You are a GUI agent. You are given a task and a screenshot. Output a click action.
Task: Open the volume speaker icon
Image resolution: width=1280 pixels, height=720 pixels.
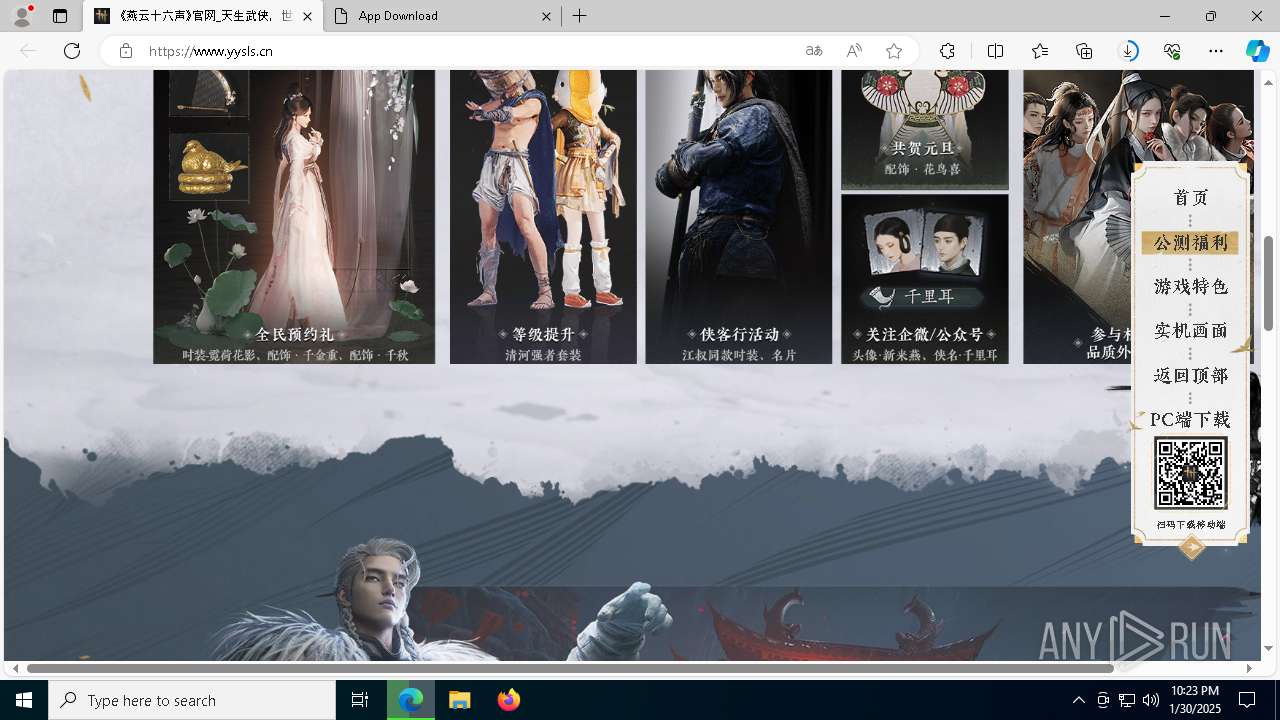(1151, 700)
